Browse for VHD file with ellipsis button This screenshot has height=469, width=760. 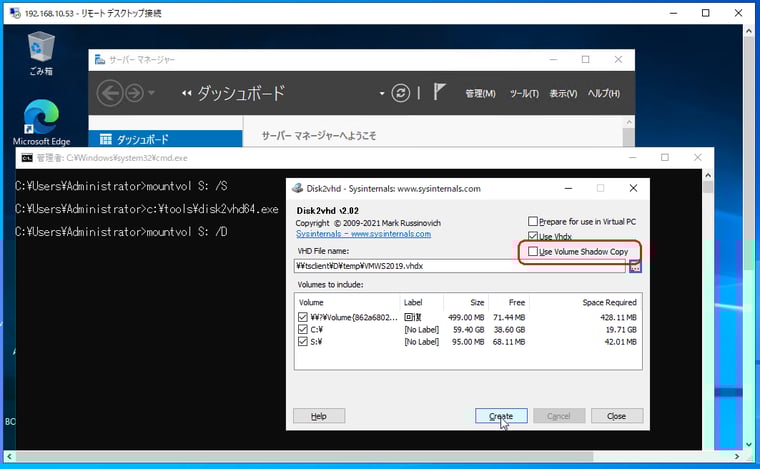click(635, 266)
